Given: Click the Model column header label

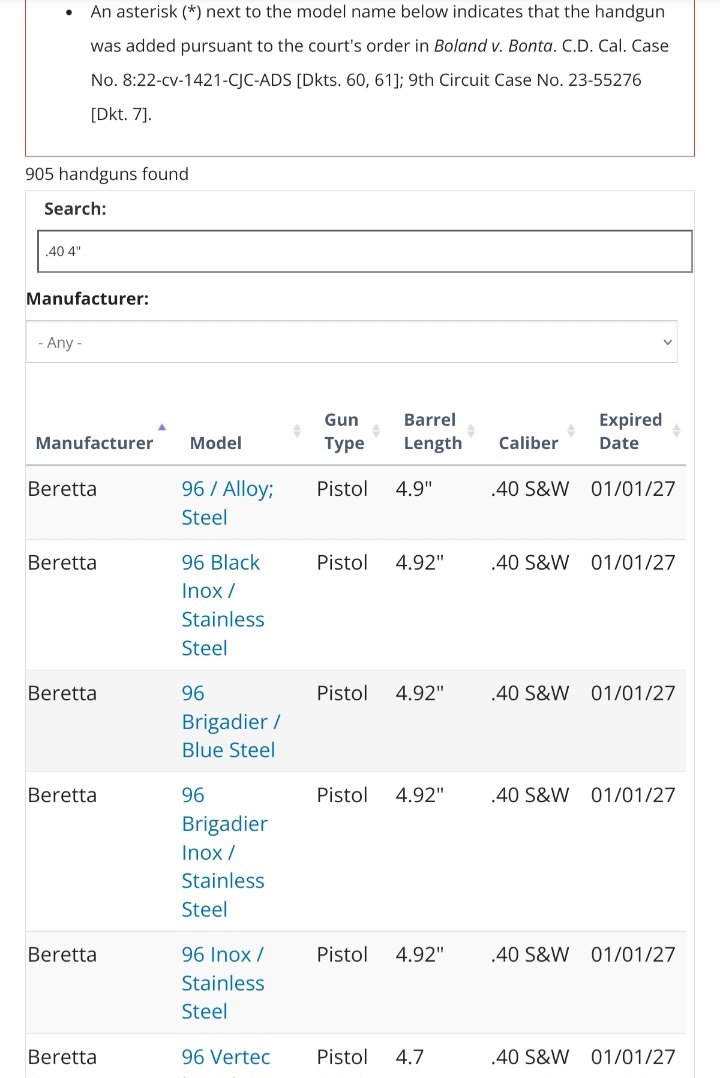Looking at the screenshot, I should [x=216, y=442].
